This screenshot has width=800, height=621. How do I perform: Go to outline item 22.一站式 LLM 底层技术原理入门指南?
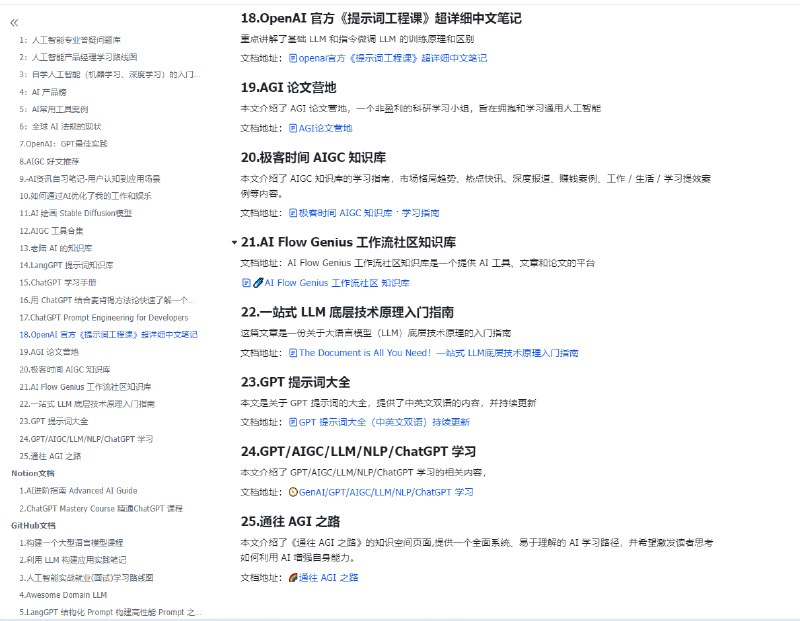pyautogui.click(x=87, y=404)
